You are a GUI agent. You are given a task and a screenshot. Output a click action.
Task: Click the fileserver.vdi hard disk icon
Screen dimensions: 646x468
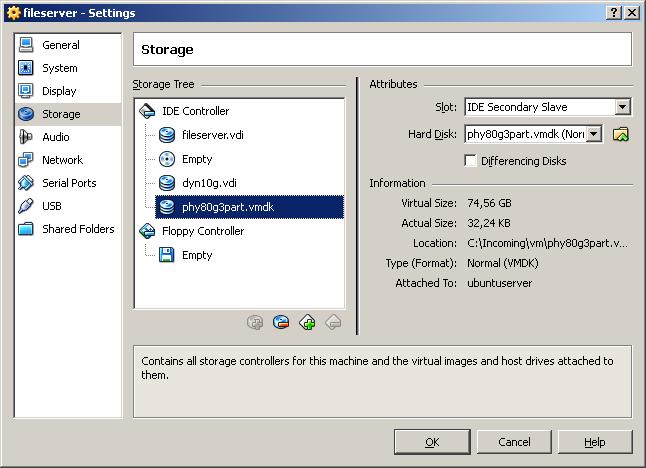click(167, 135)
